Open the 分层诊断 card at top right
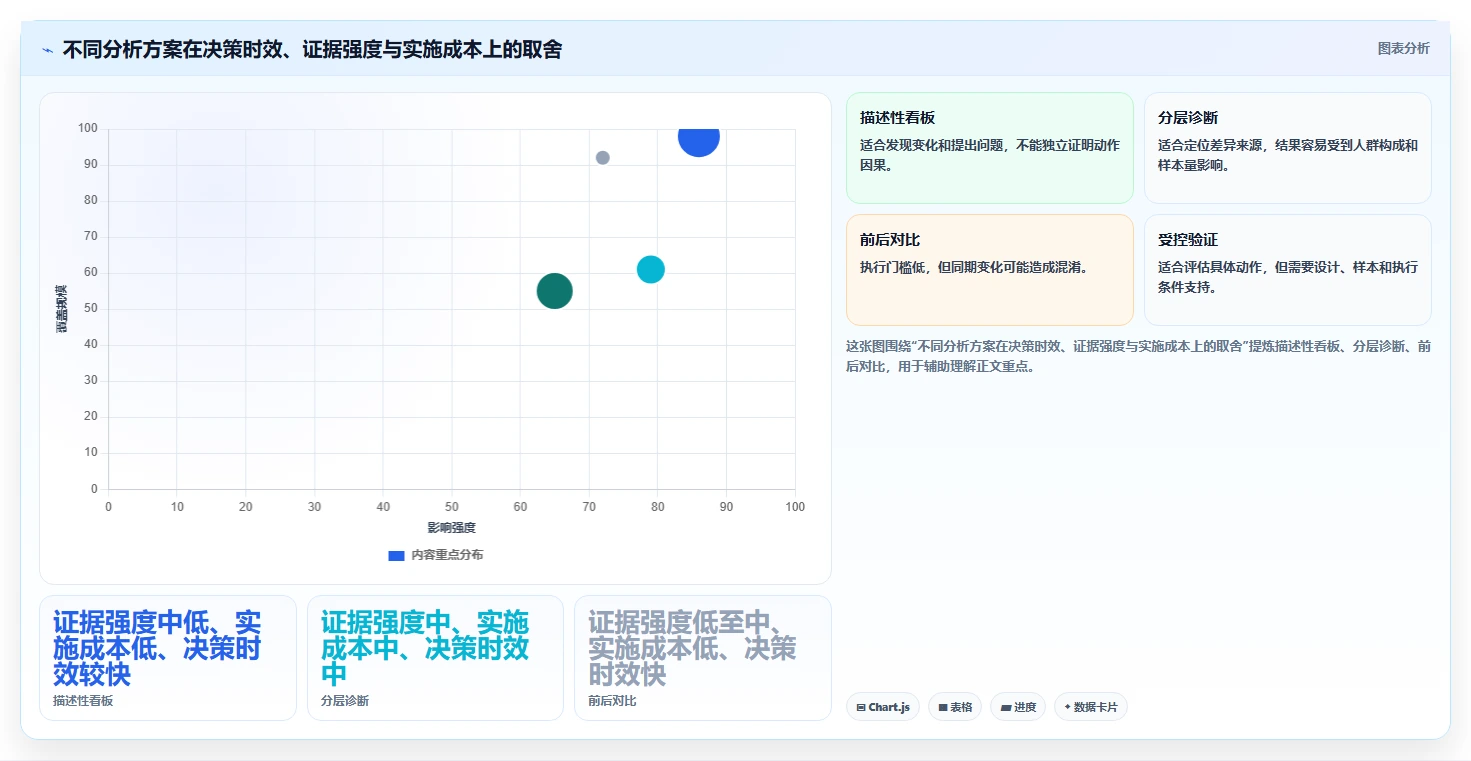This screenshot has width=1471, height=761. click(1287, 148)
